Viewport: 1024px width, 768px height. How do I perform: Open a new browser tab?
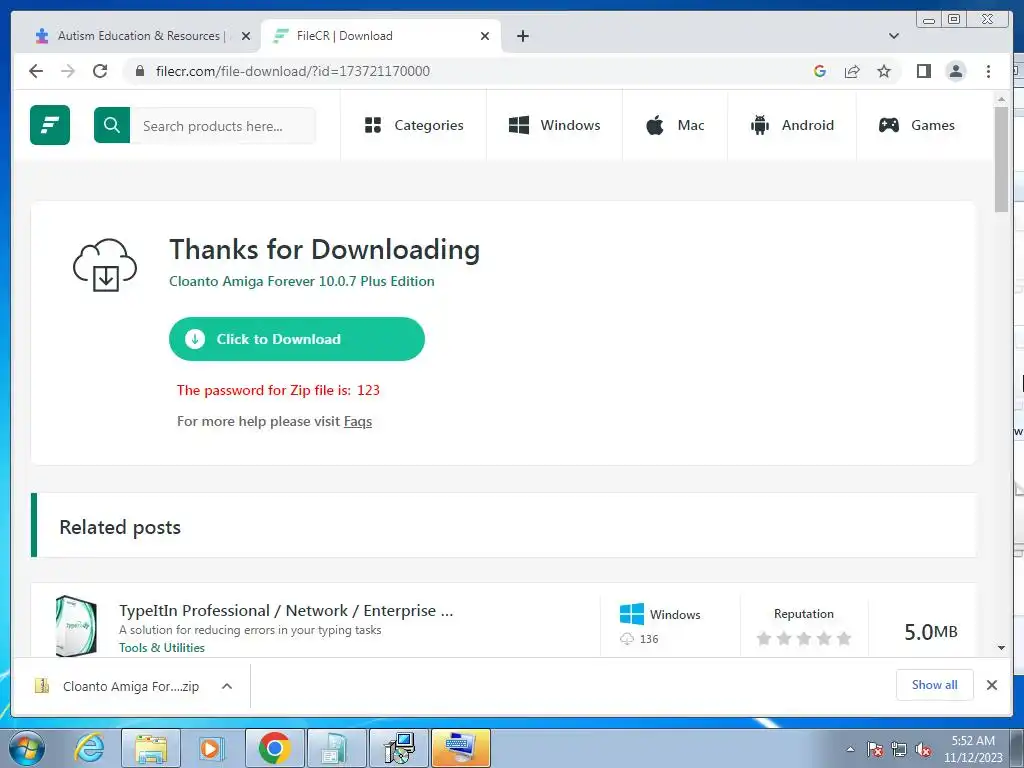point(522,36)
